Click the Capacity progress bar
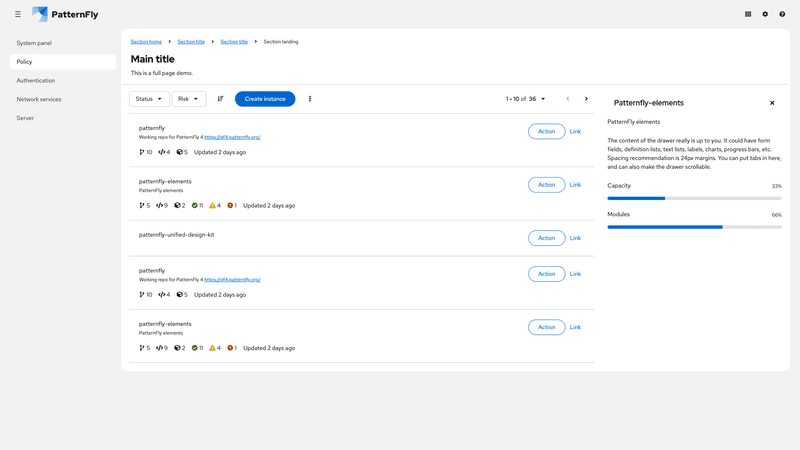The width and height of the screenshot is (800, 450). click(x=694, y=198)
